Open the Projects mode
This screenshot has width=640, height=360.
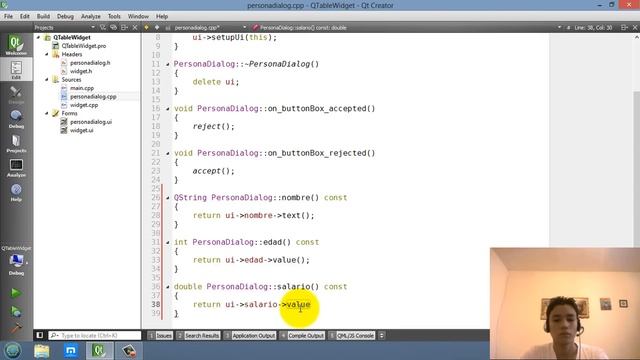pos(16,143)
